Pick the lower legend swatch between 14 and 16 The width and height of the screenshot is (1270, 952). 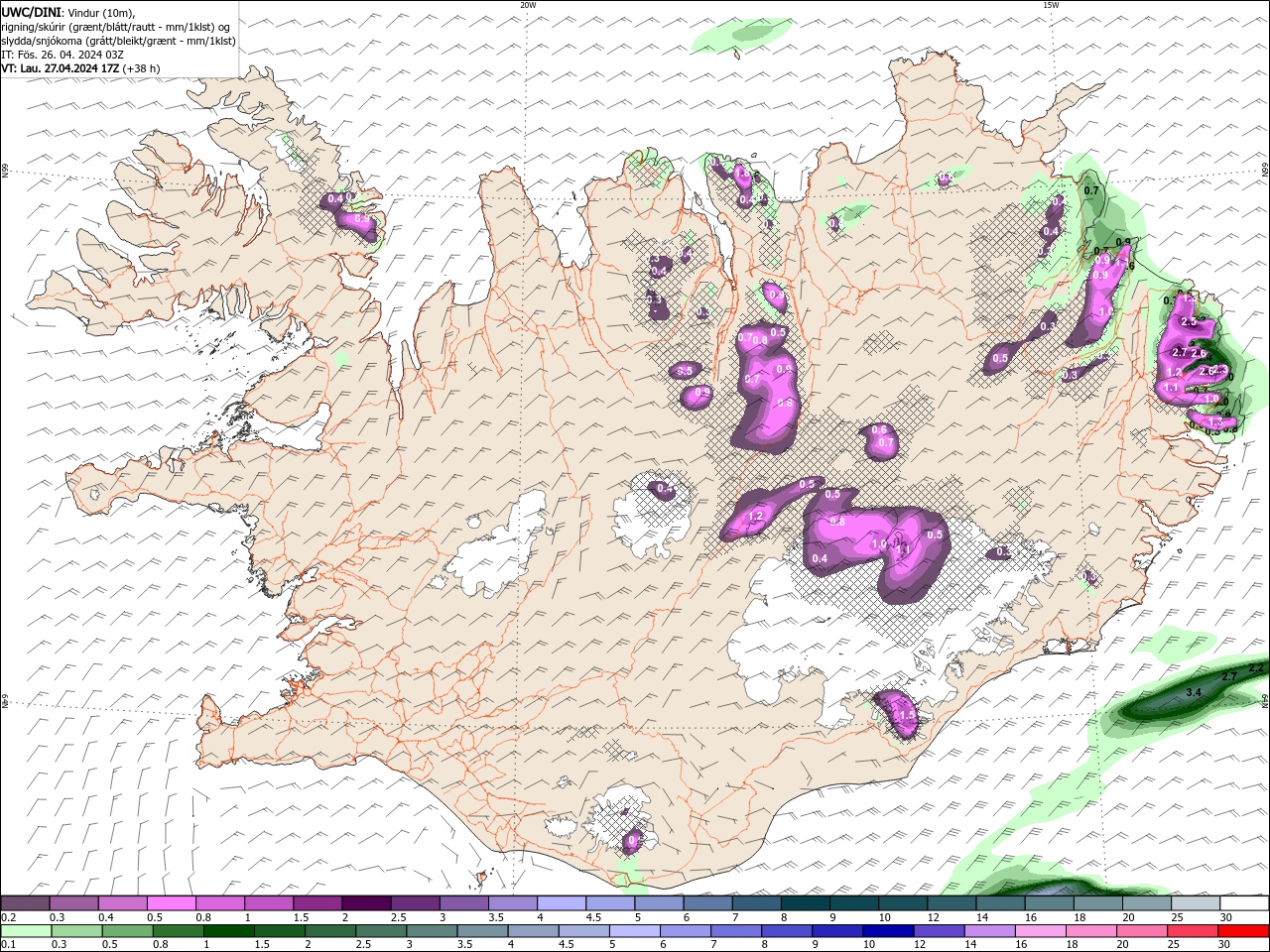click(989, 931)
